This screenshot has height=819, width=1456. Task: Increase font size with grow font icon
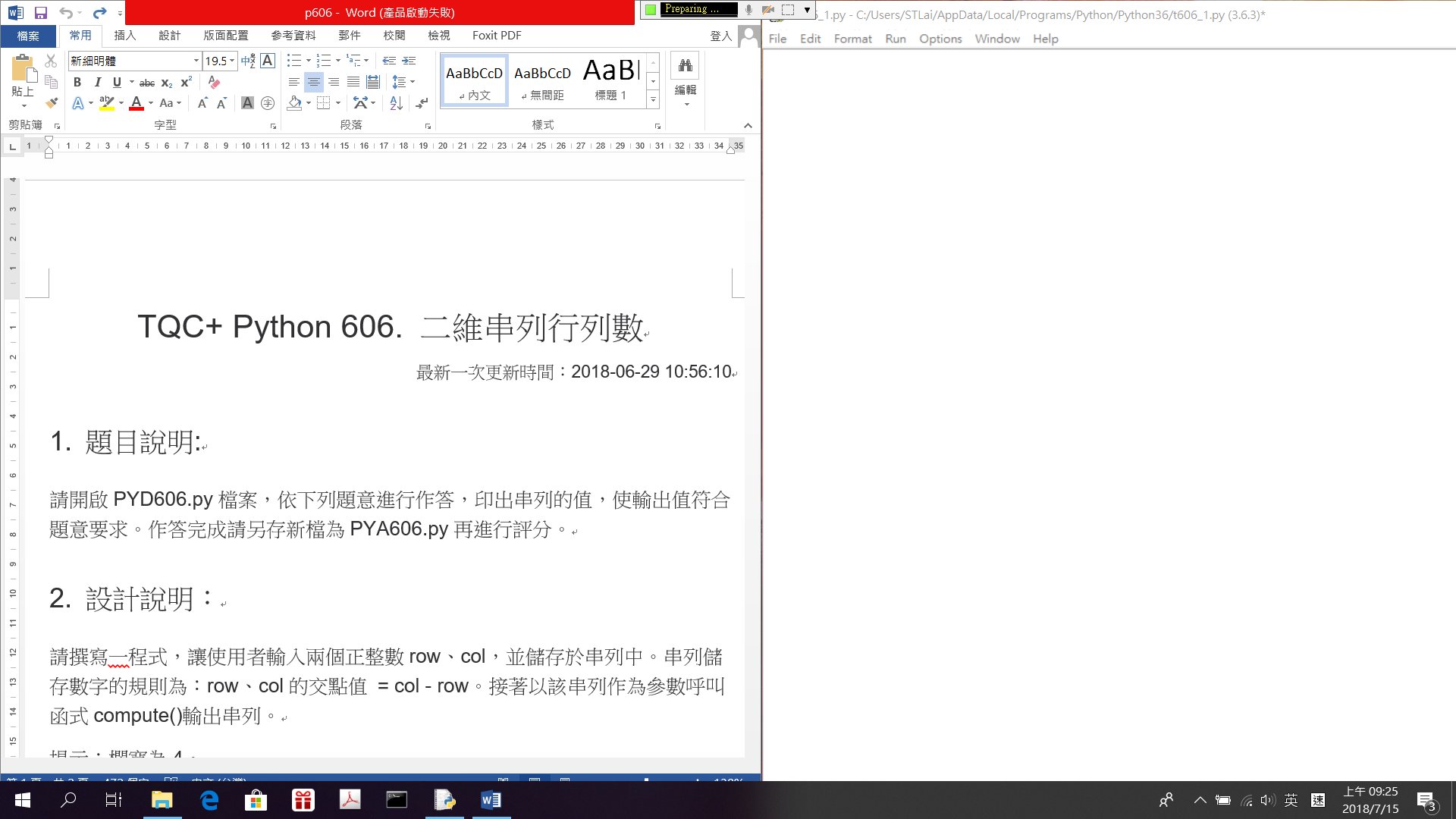tap(202, 103)
